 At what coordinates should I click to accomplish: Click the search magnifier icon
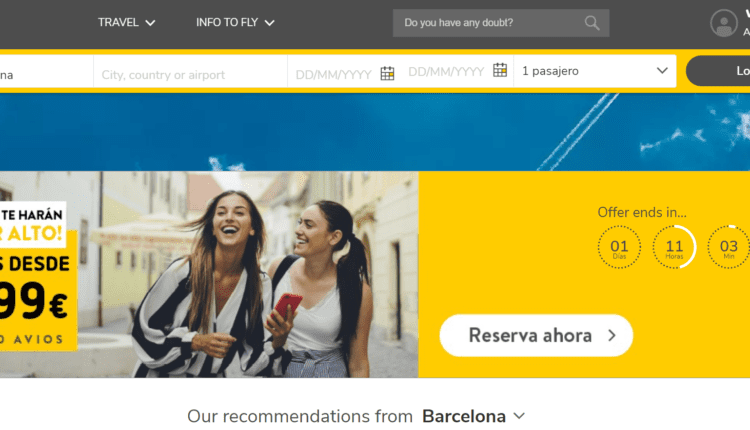592,22
